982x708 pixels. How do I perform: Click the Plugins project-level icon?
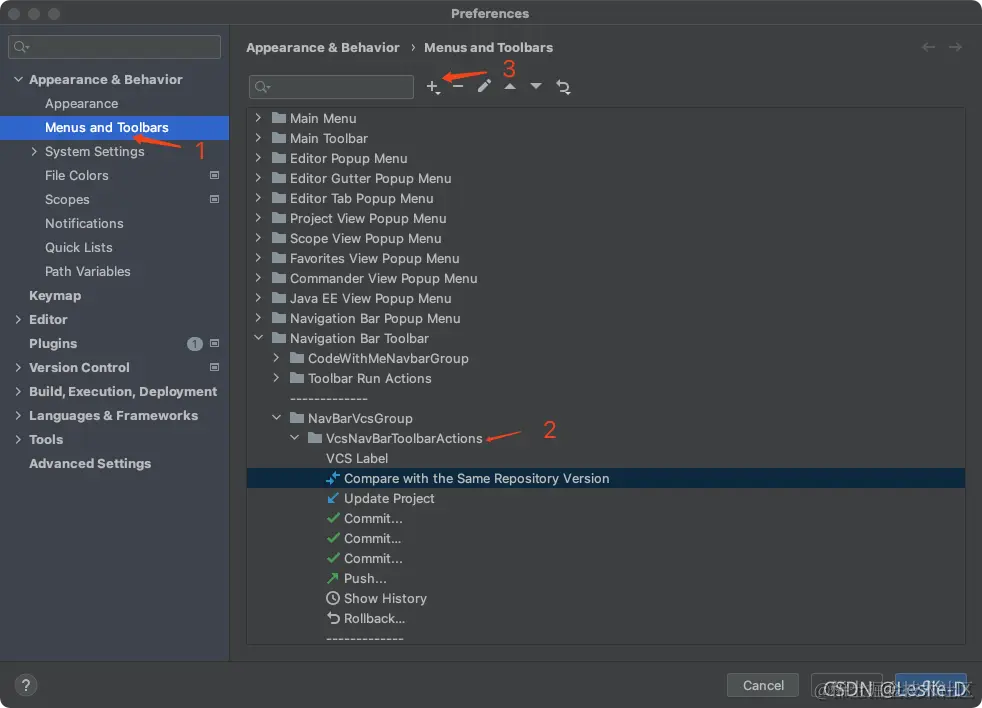214,343
